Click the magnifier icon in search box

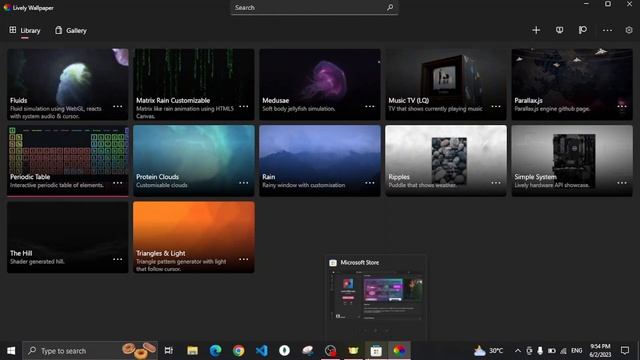point(390,7)
